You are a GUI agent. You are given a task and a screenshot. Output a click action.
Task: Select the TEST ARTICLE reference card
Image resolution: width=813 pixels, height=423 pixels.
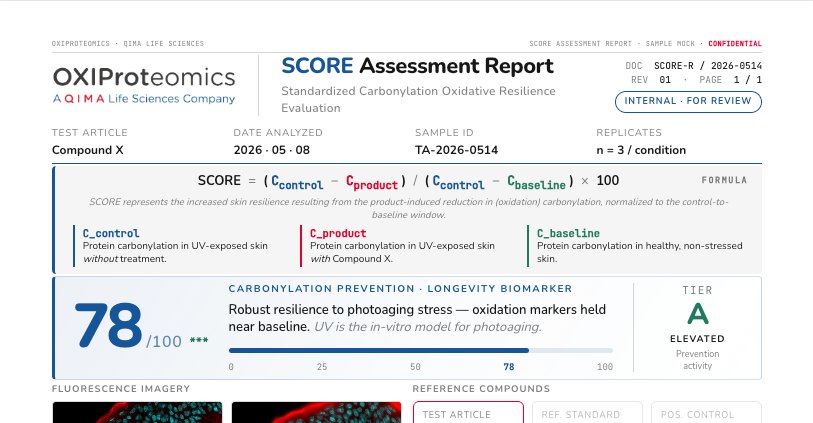click(x=468, y=412)
